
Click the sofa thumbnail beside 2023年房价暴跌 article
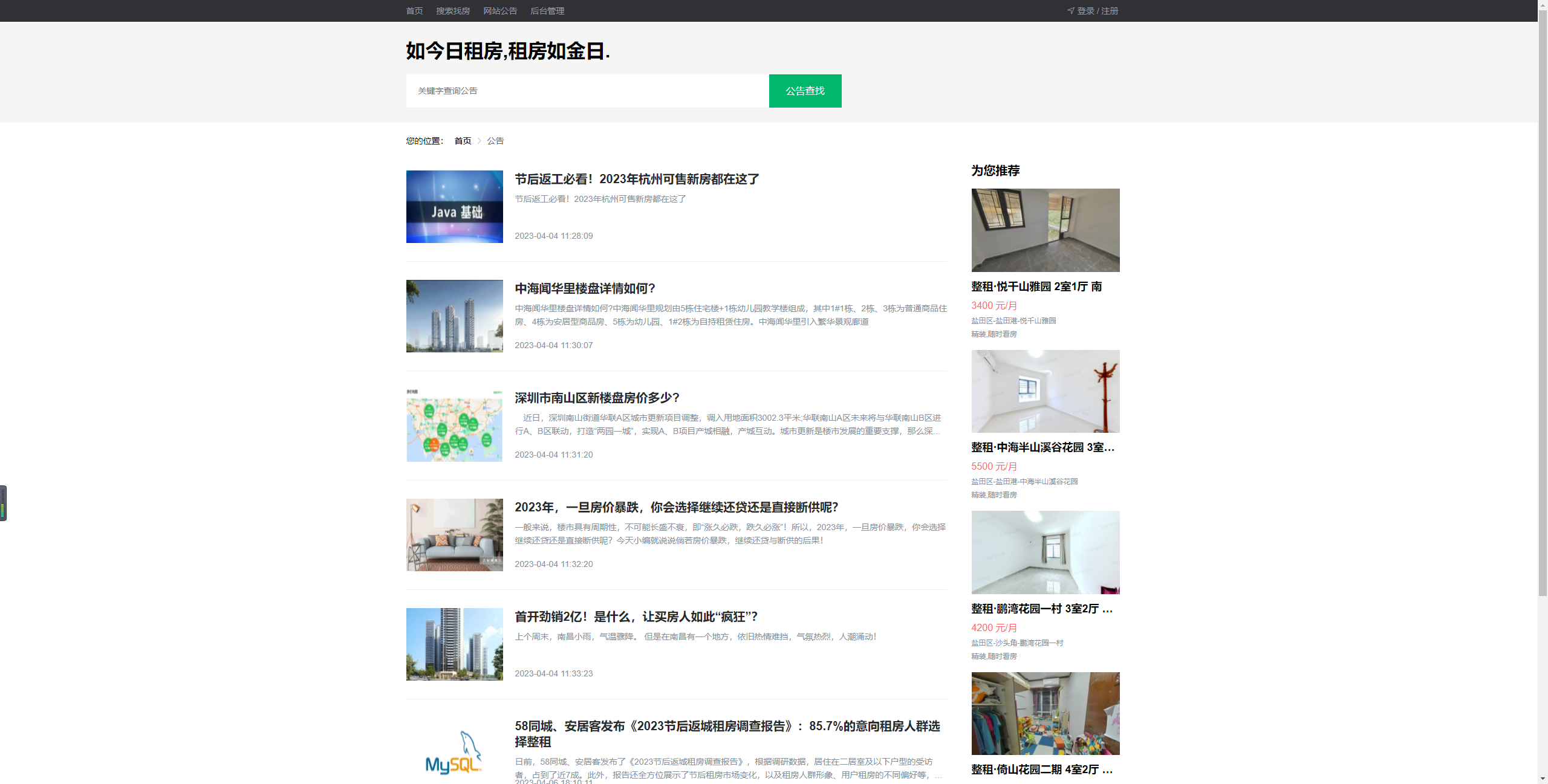454,535
